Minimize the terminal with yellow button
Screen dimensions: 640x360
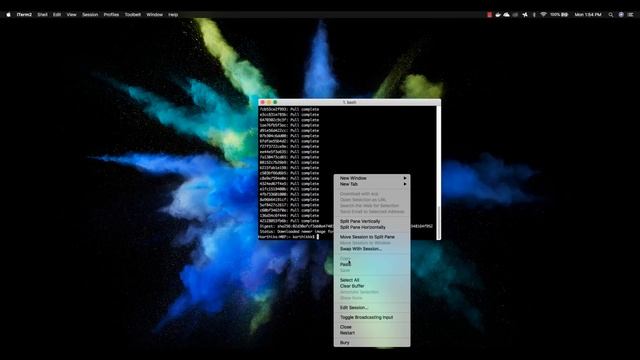pyautogui.click(x=269, y=102)
